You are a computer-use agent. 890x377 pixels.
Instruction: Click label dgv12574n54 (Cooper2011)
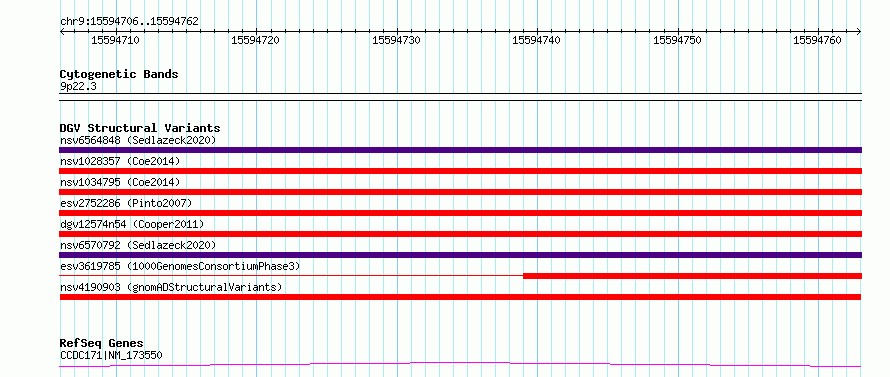coord(132,224)
